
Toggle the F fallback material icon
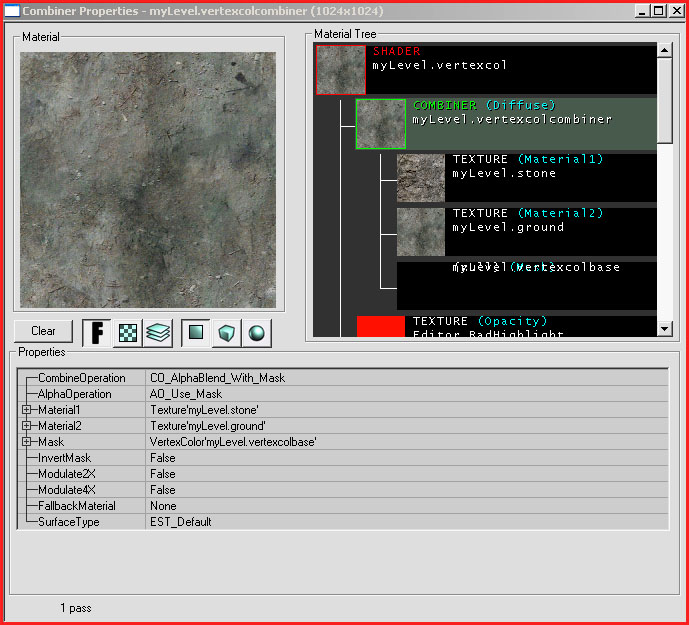point(97,333)
